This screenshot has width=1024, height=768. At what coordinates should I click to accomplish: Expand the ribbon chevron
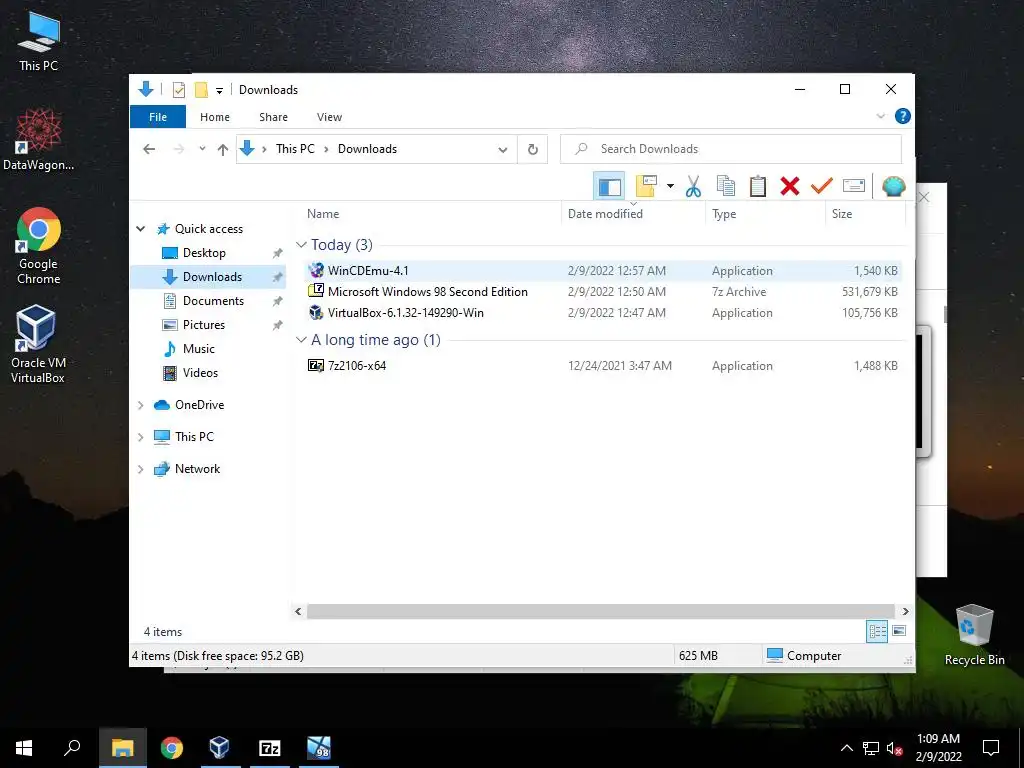[x=880, y=116]
